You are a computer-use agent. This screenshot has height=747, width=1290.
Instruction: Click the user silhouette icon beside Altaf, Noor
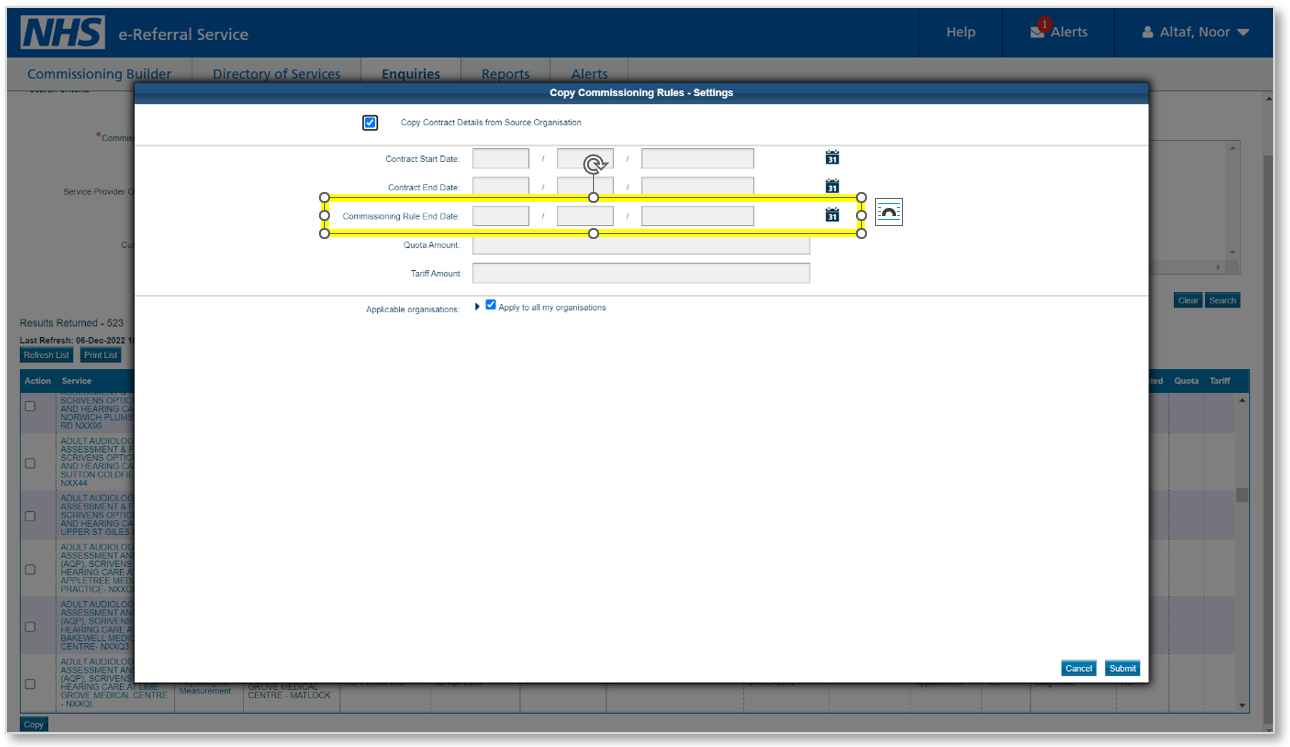pyautogui.click(x=1148, y=32)
